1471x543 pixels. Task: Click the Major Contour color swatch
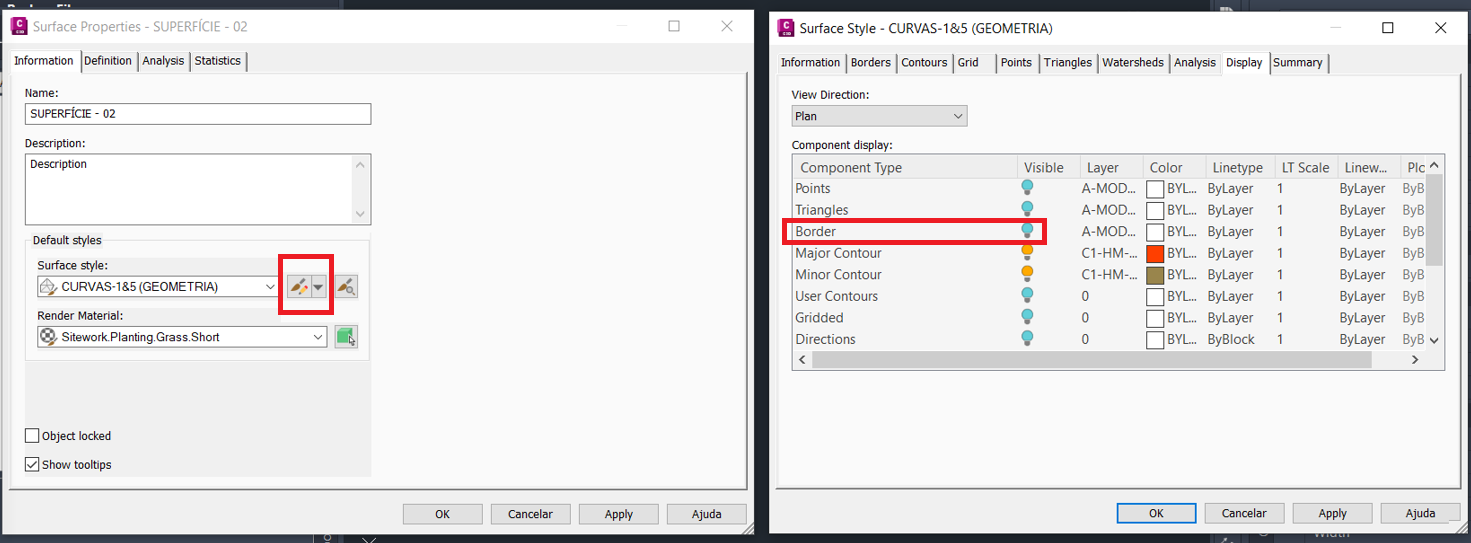1155,253
